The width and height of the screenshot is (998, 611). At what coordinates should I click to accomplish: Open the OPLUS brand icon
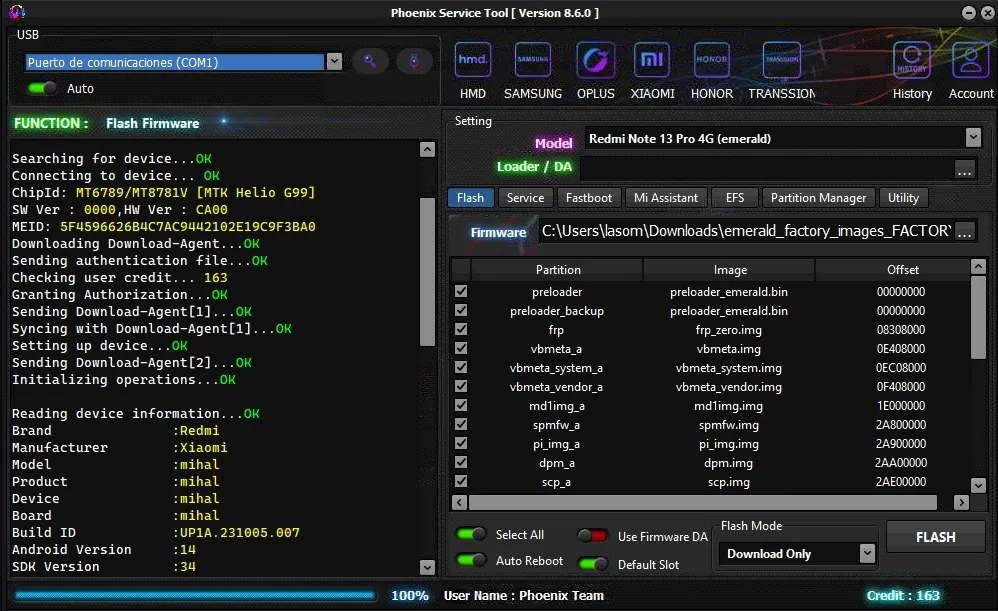[596, 60]
